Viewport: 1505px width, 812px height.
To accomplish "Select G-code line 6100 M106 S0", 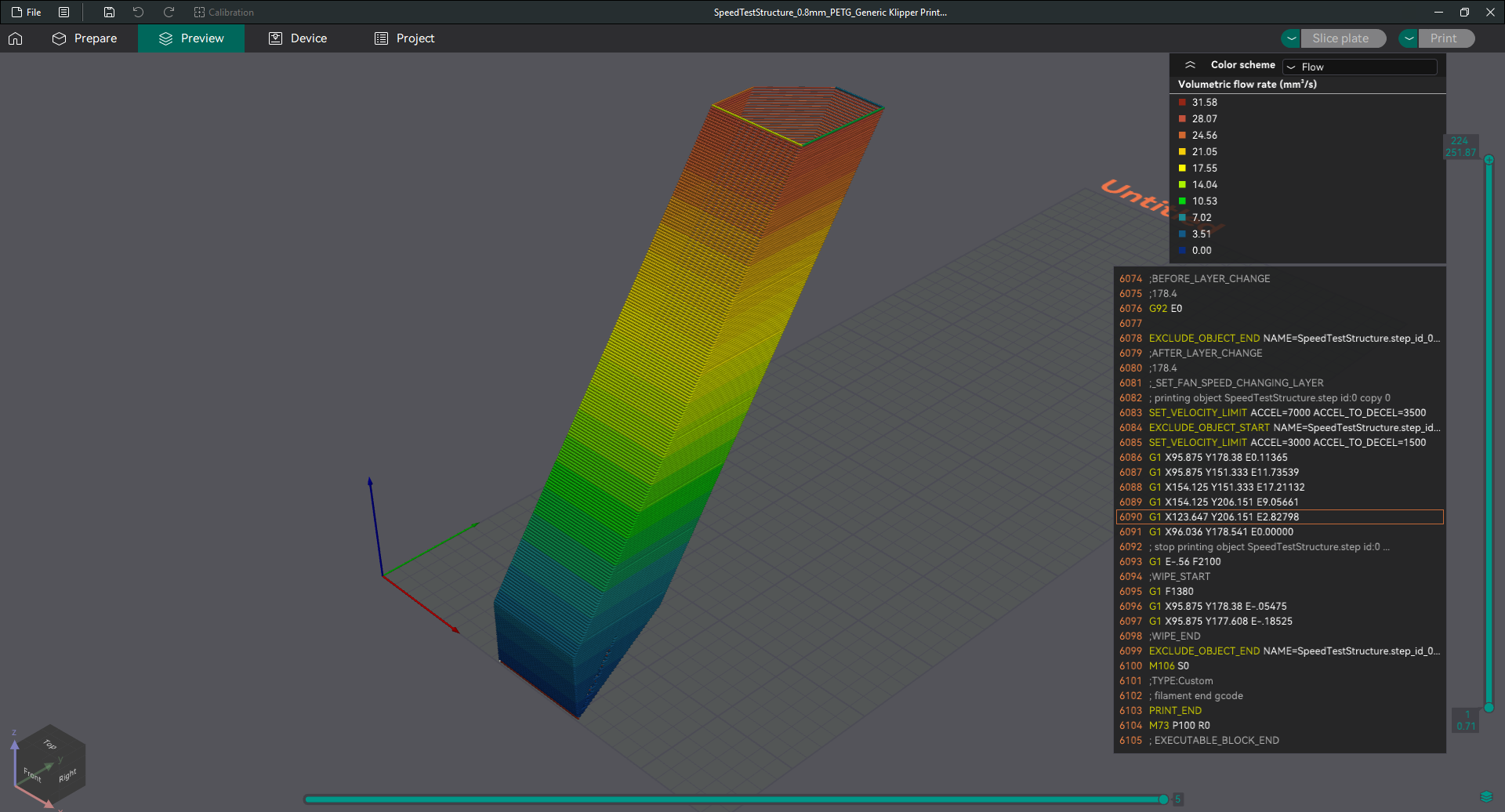I will coord(1279,666).
